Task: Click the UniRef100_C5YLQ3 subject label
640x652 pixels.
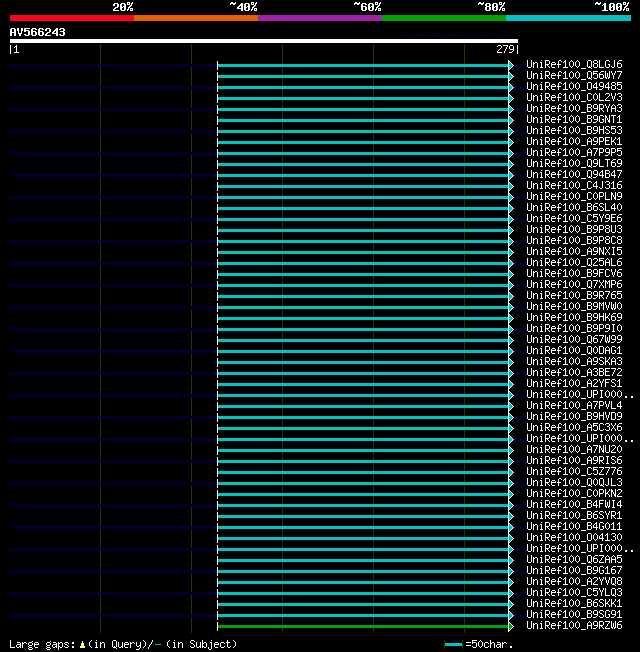Action: pyautogui.click(x=574, y=593)
